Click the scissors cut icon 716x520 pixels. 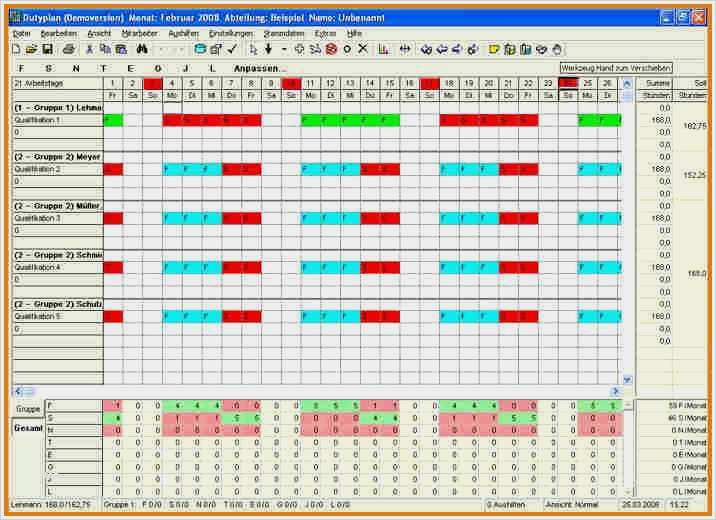(x=90, y=49)
